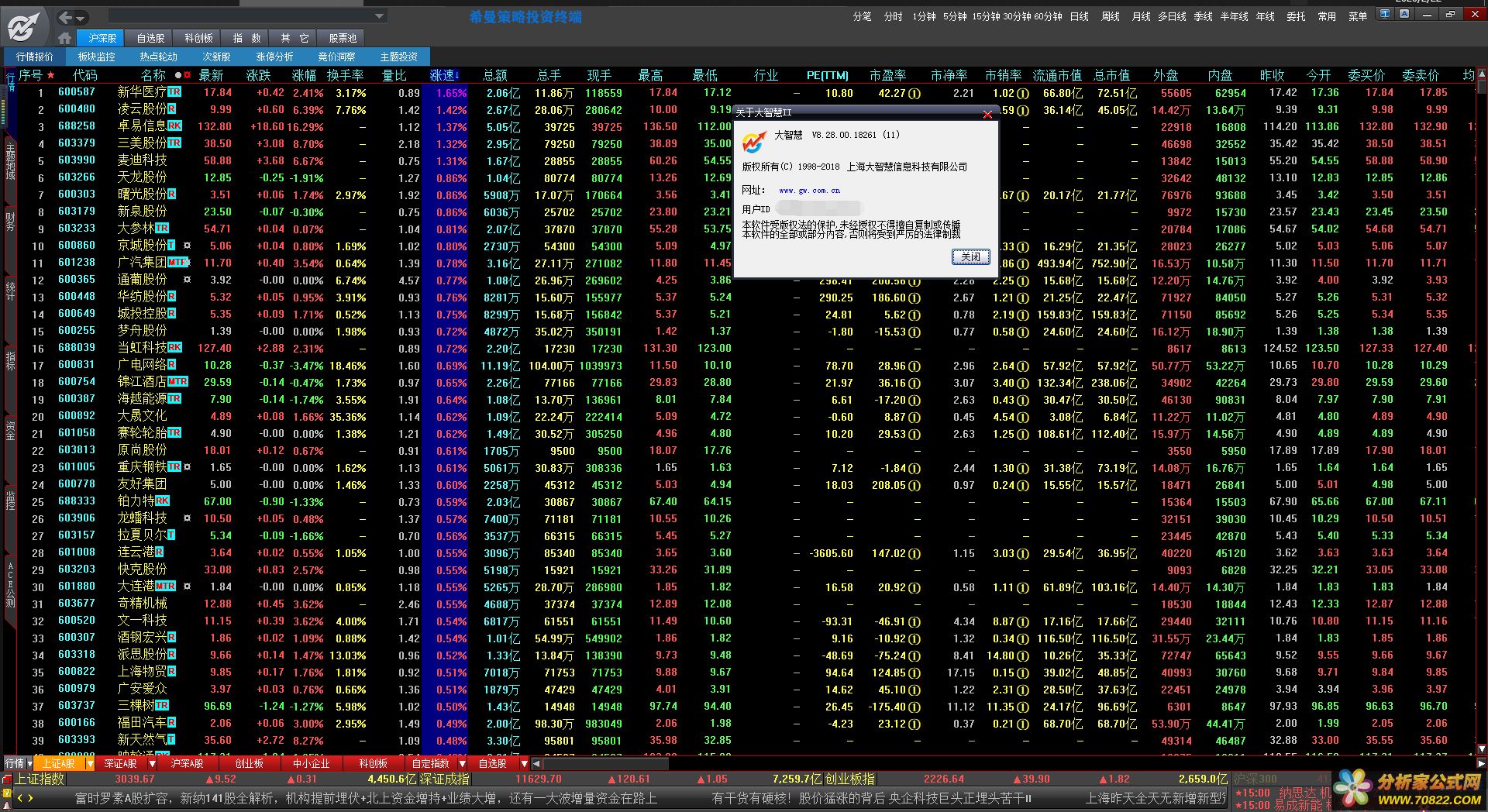Sort by the 涨速 column header
This screenshot has height=812, width=1488.
(444, 75)
